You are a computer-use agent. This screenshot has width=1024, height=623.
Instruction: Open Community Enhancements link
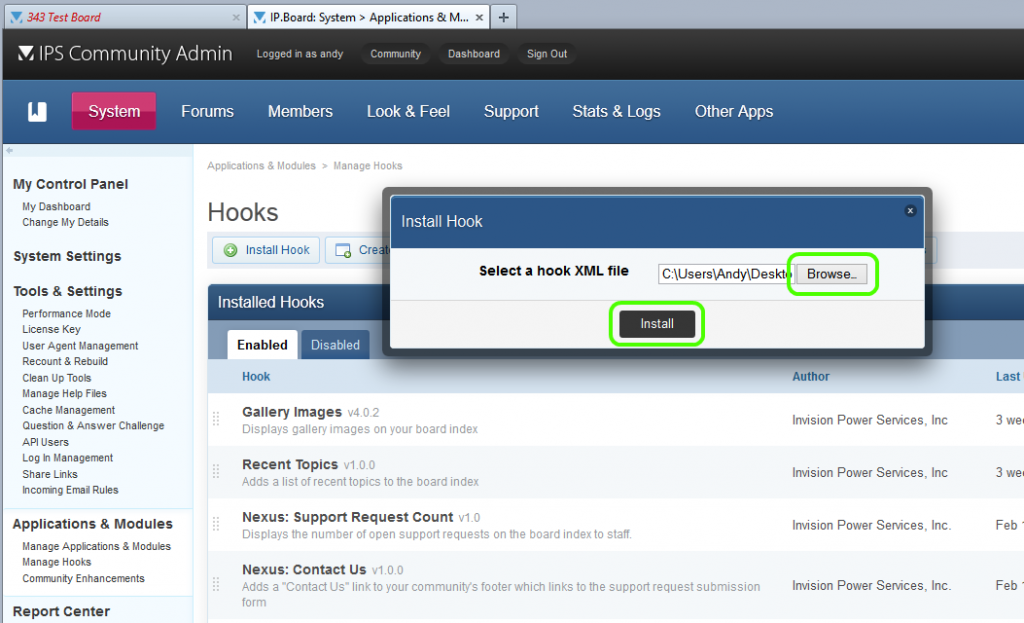click(83, 579)
